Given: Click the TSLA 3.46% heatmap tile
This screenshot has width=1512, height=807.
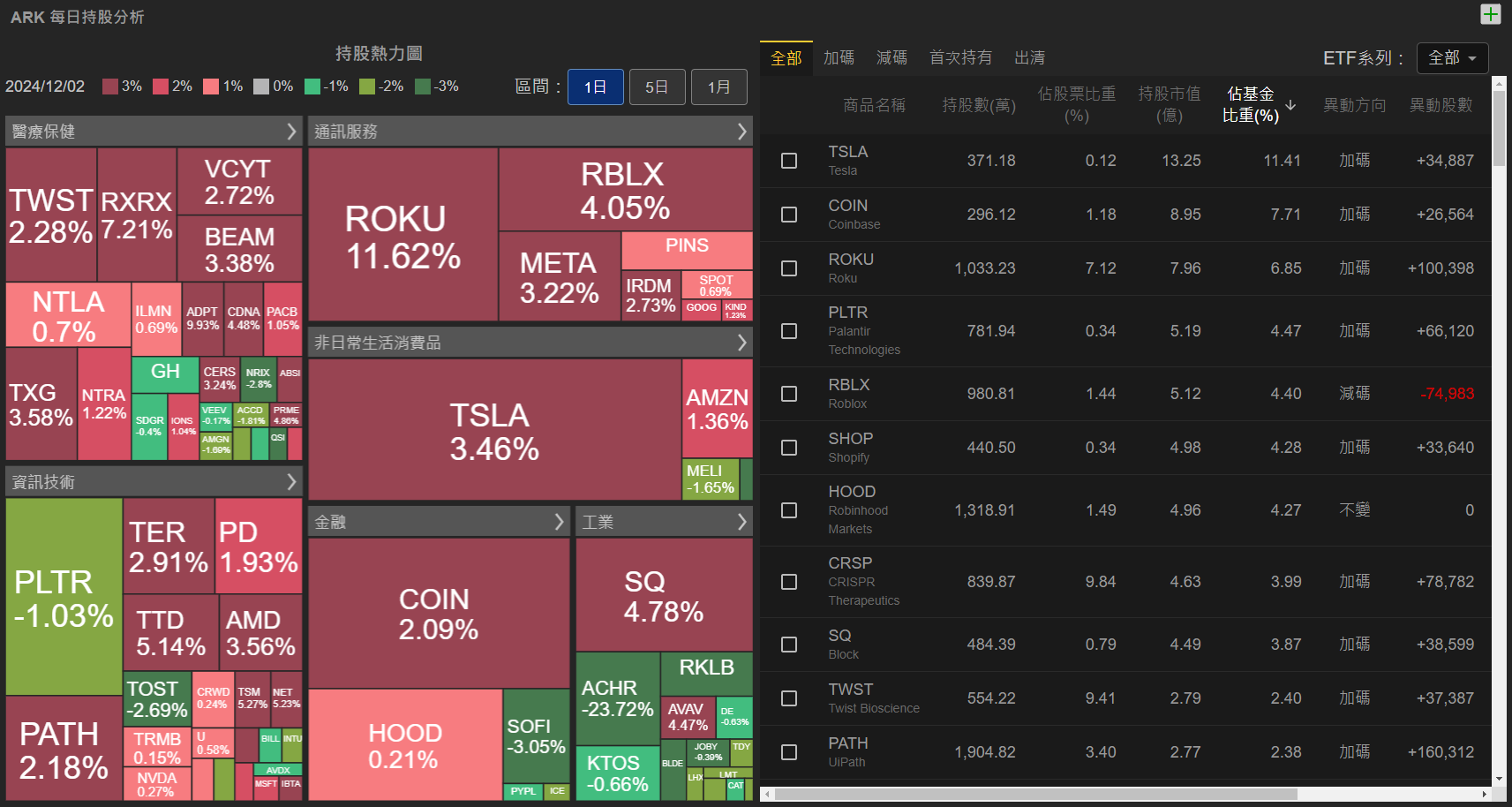Looking at the screenshot, I should (494, 430).
